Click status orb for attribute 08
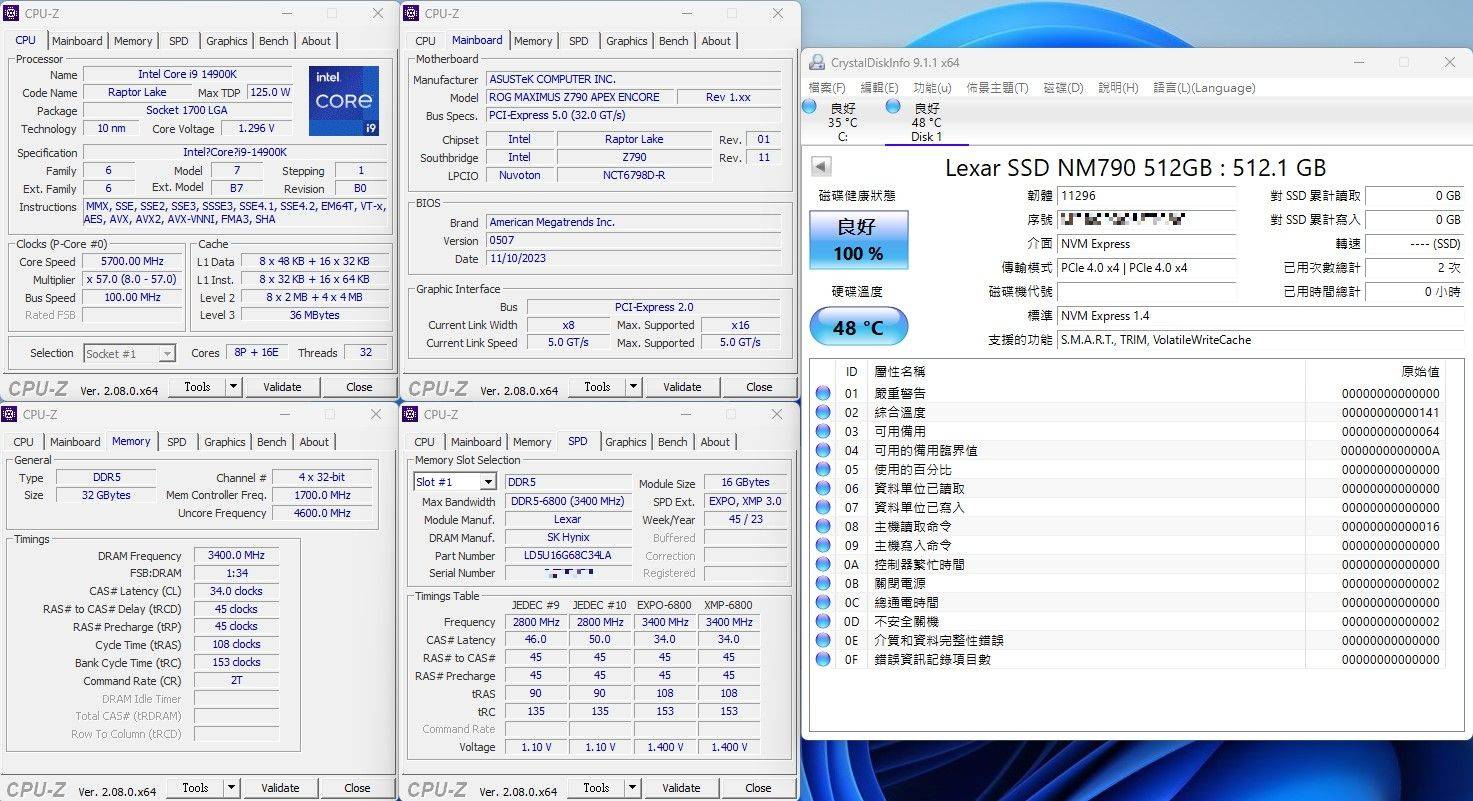This screenshot has width=1473, height=801. 823,527
